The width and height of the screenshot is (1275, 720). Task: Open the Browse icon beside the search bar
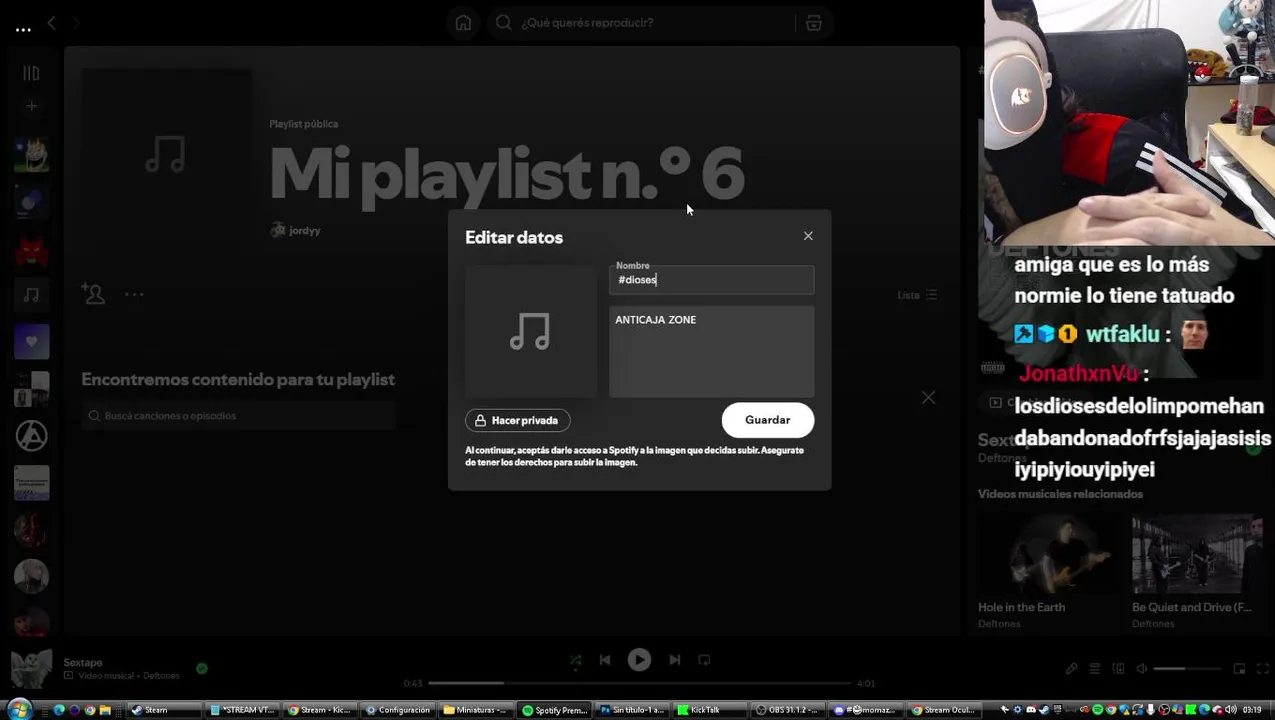click(x=814, y=23)
